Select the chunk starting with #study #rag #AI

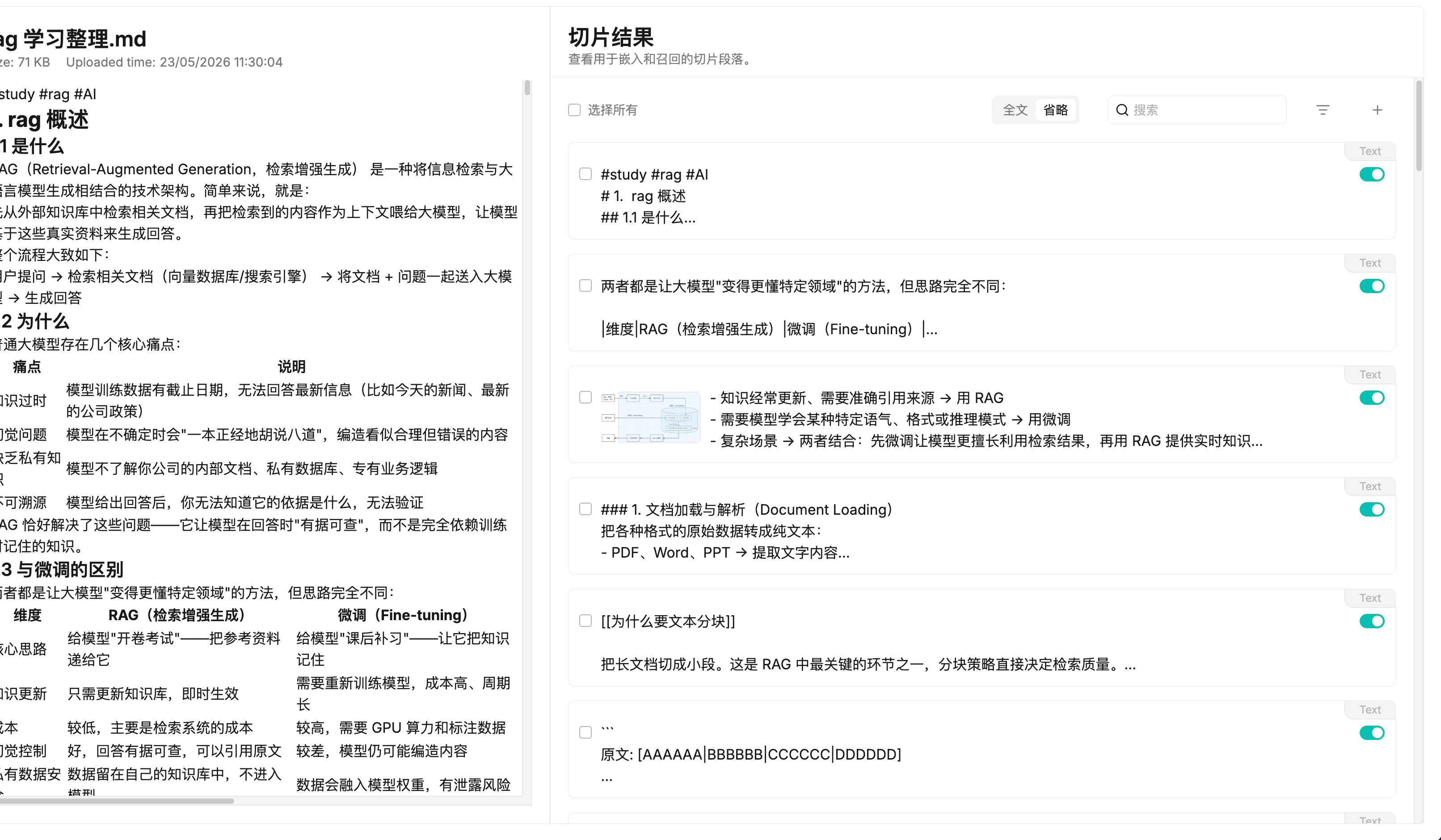586,174
